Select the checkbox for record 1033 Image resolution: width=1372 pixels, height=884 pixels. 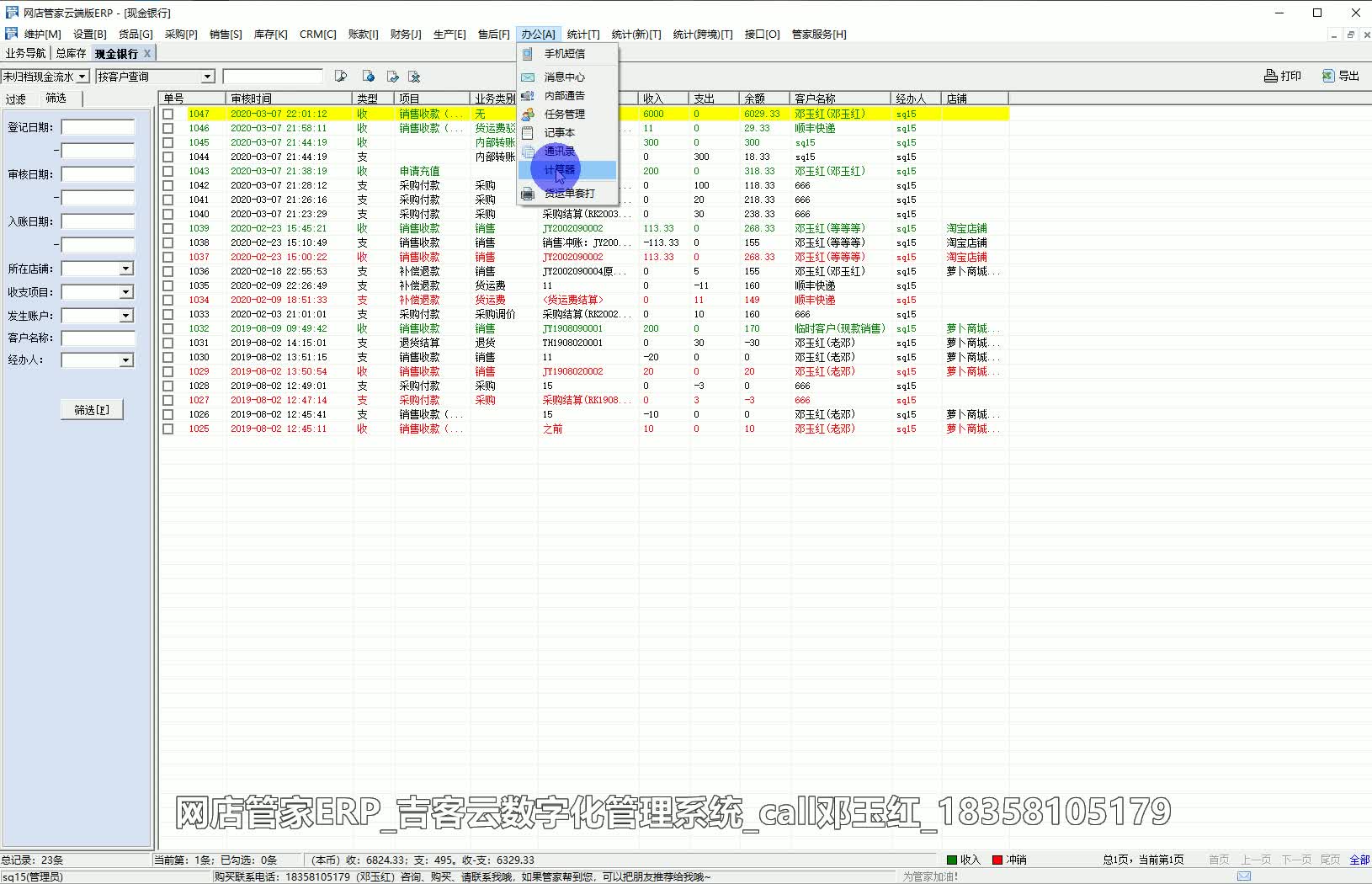pyautogui.click(x=168, y=314)
